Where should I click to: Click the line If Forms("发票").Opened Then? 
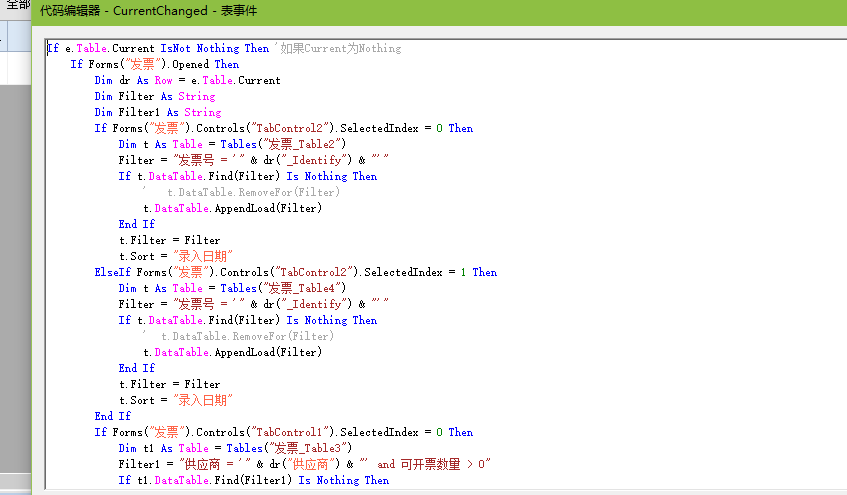(x=154, y=64)
